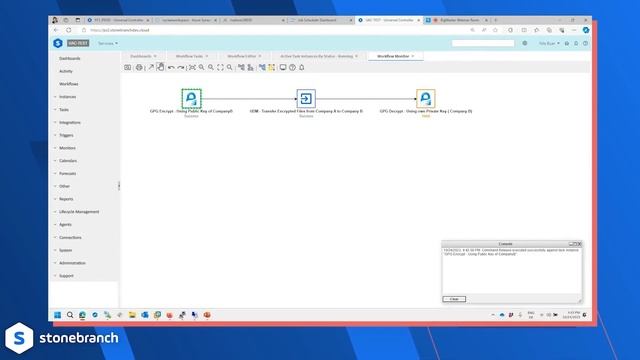Open Windows taskbar search
The image size is (640, 360).
[x=70, y=315]
